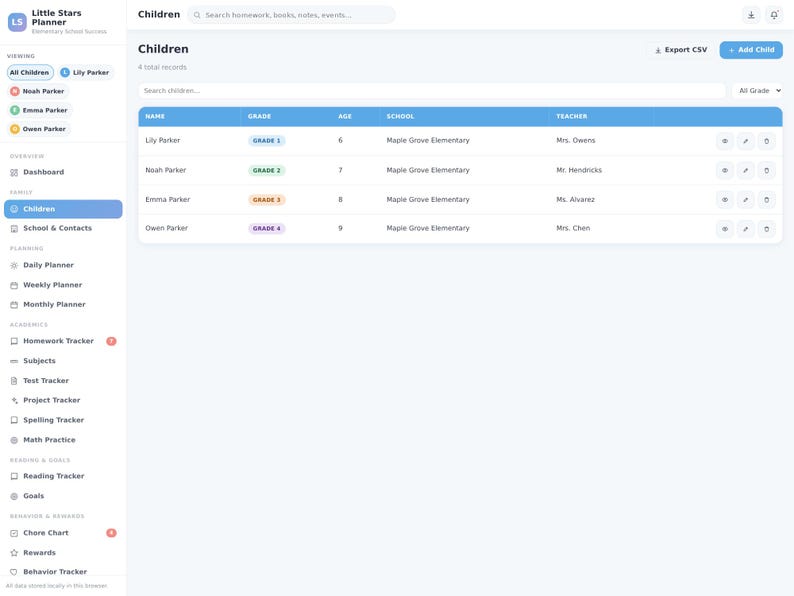View Owen Parker's record with eye icon
The image size is (794, 596).
(725, 229)
